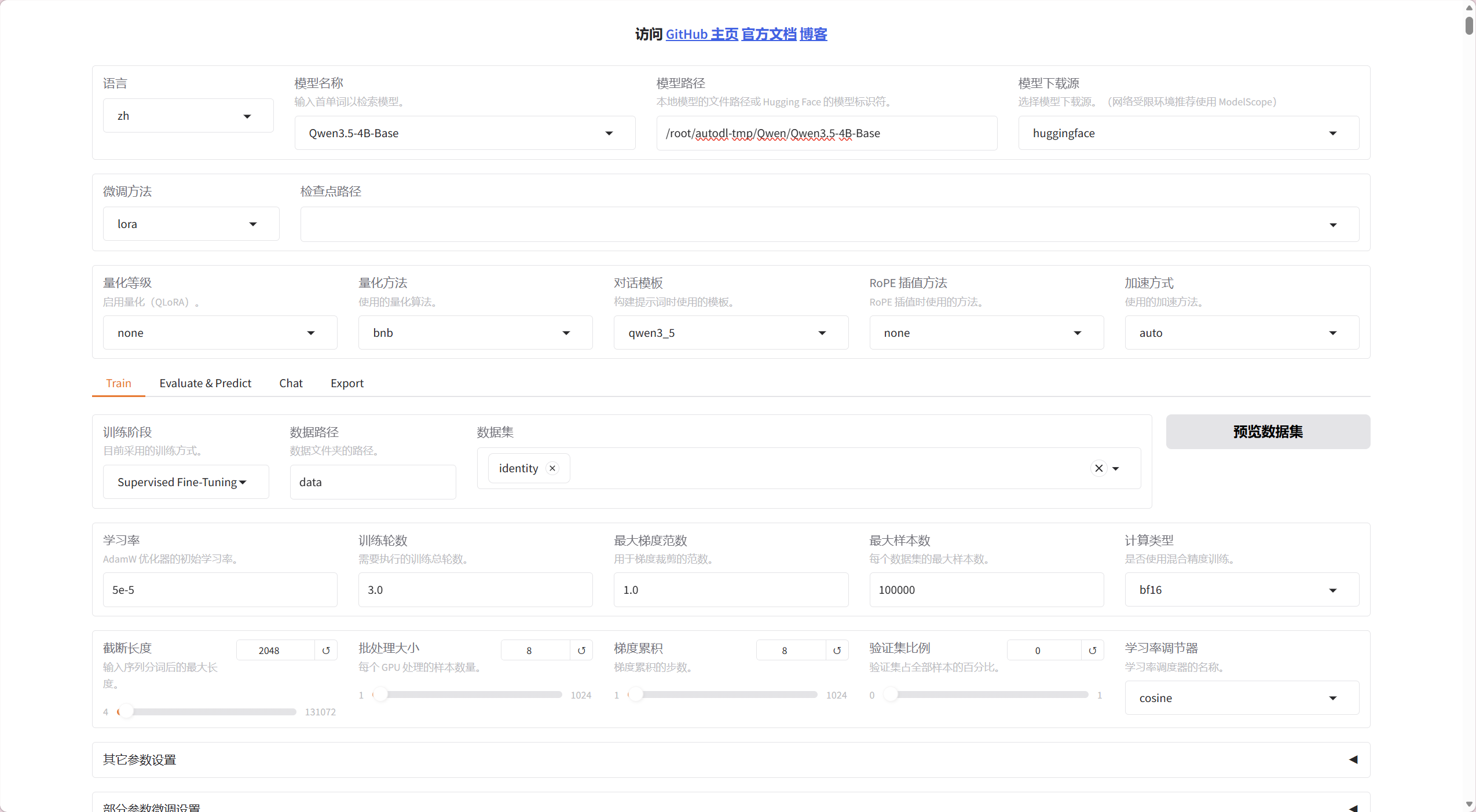The width and height of the screenshot is (1476, 812).
Task: Reset the 截断长度 value with its reset icon
Action: (326, 651)
